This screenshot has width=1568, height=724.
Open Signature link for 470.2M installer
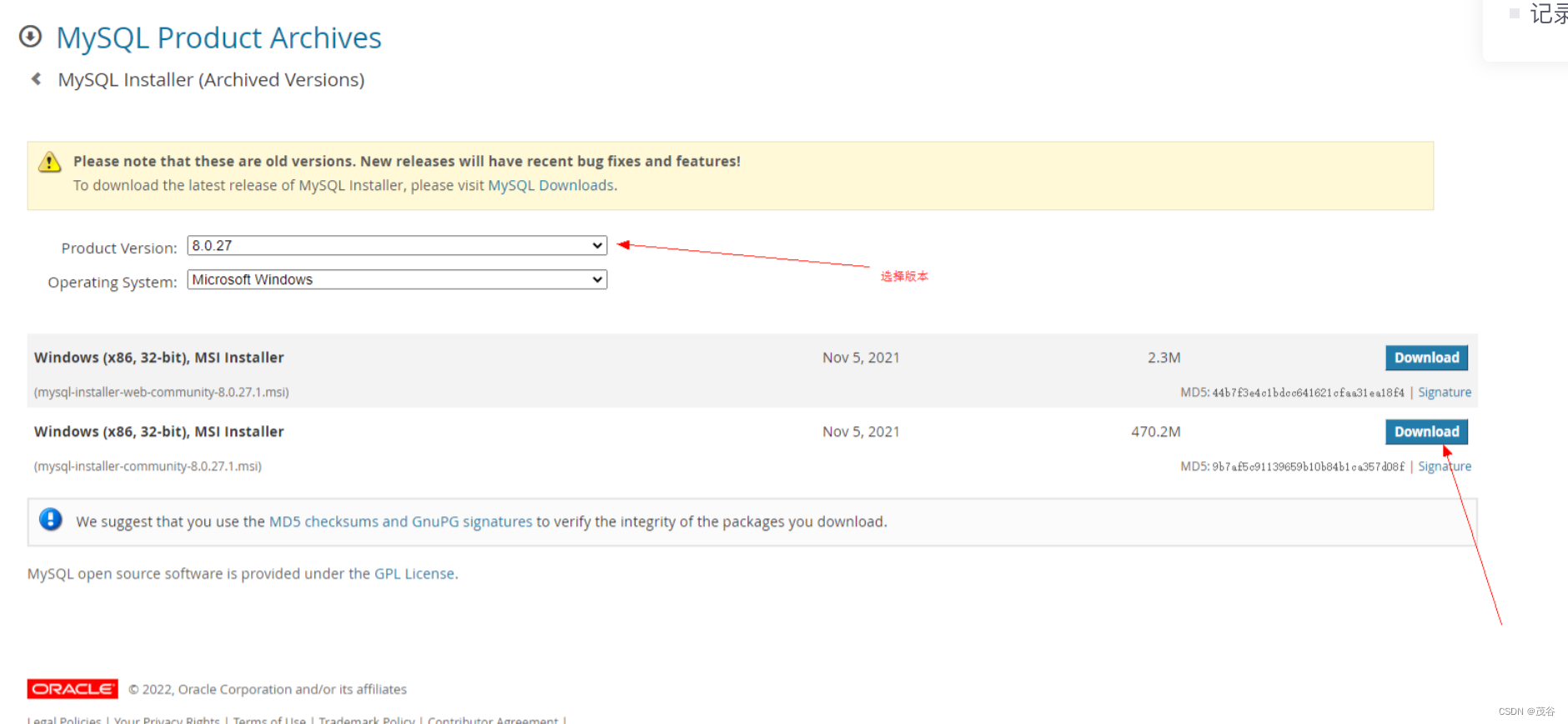[x=1445, y=466]
